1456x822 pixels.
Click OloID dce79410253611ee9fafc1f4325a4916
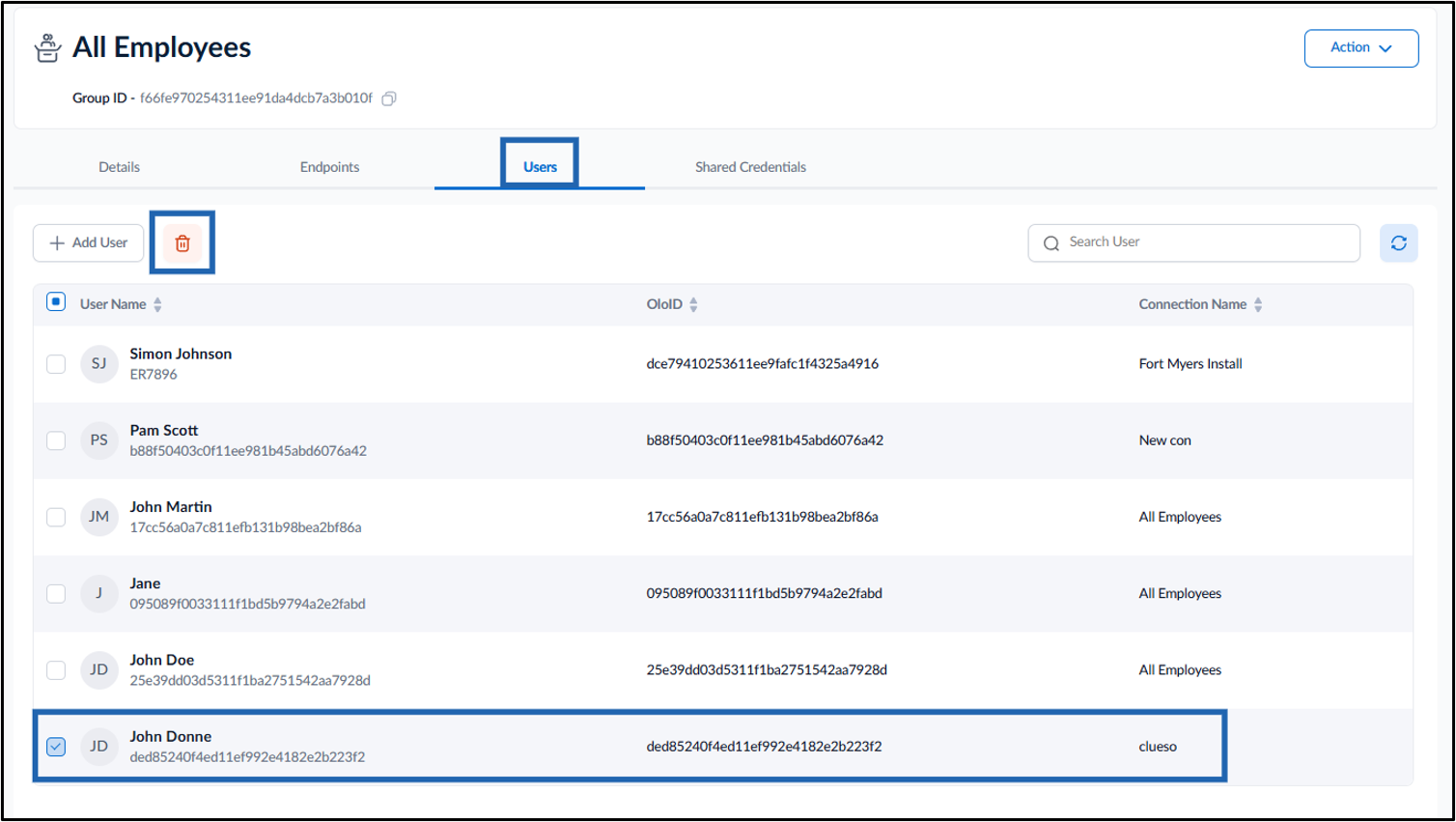pos(763,364)
